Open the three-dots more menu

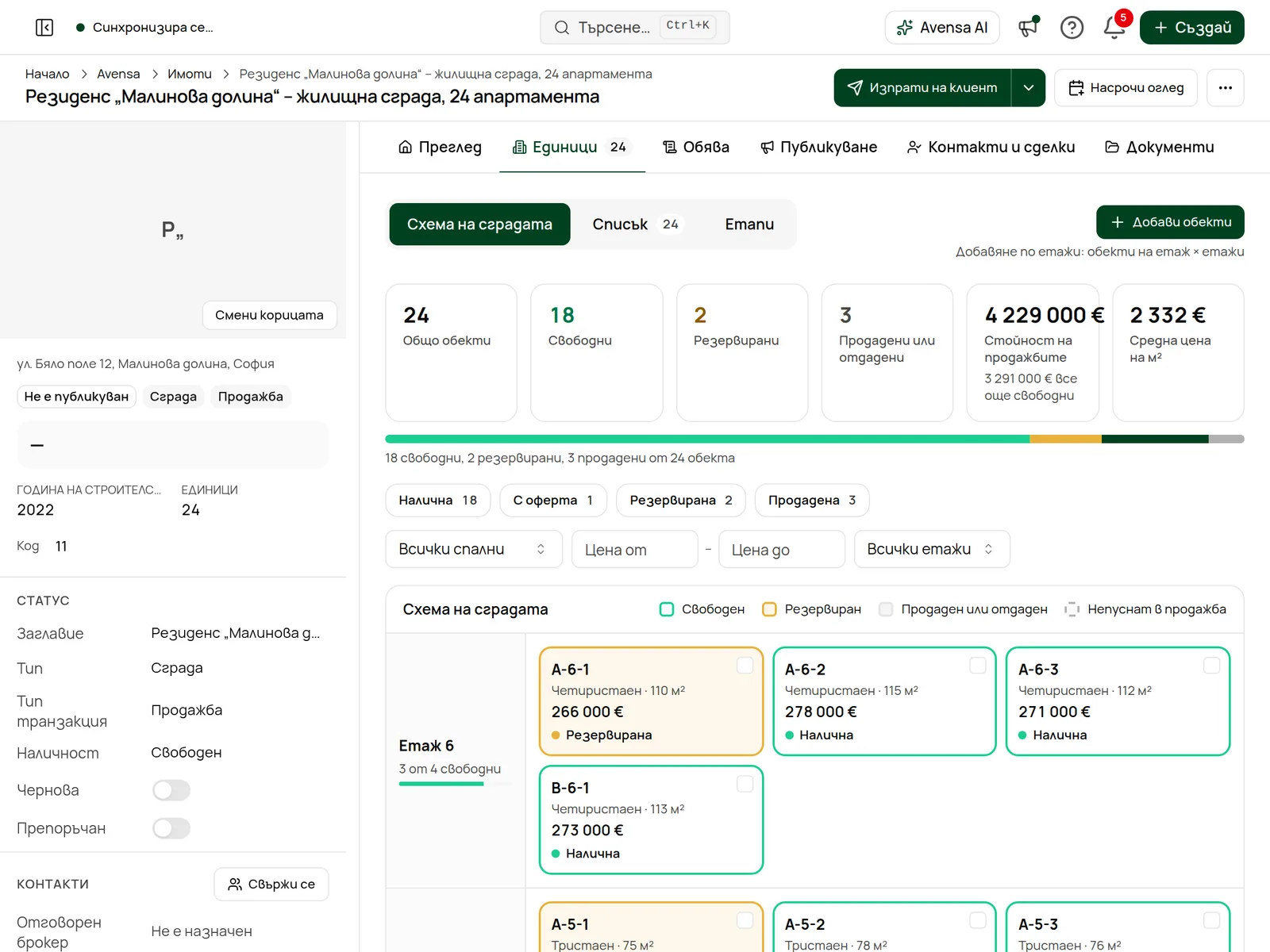(1226, 87)
